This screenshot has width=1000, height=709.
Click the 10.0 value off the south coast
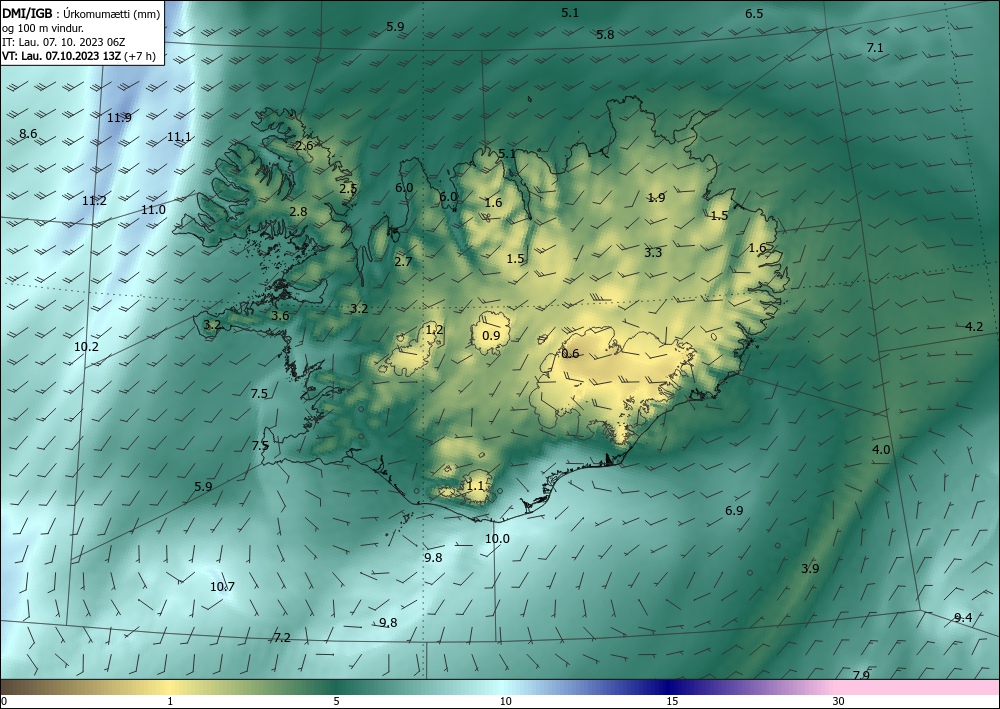[497, 538]
